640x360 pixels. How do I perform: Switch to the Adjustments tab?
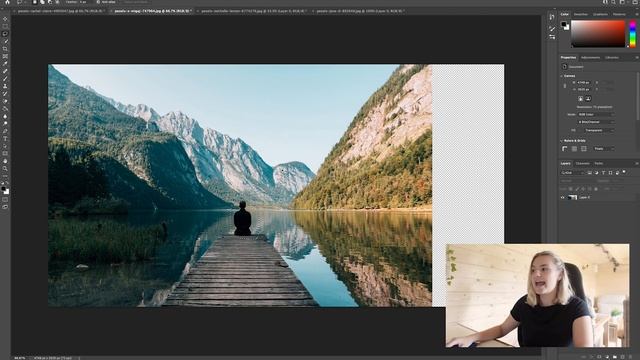coord(590,58)
